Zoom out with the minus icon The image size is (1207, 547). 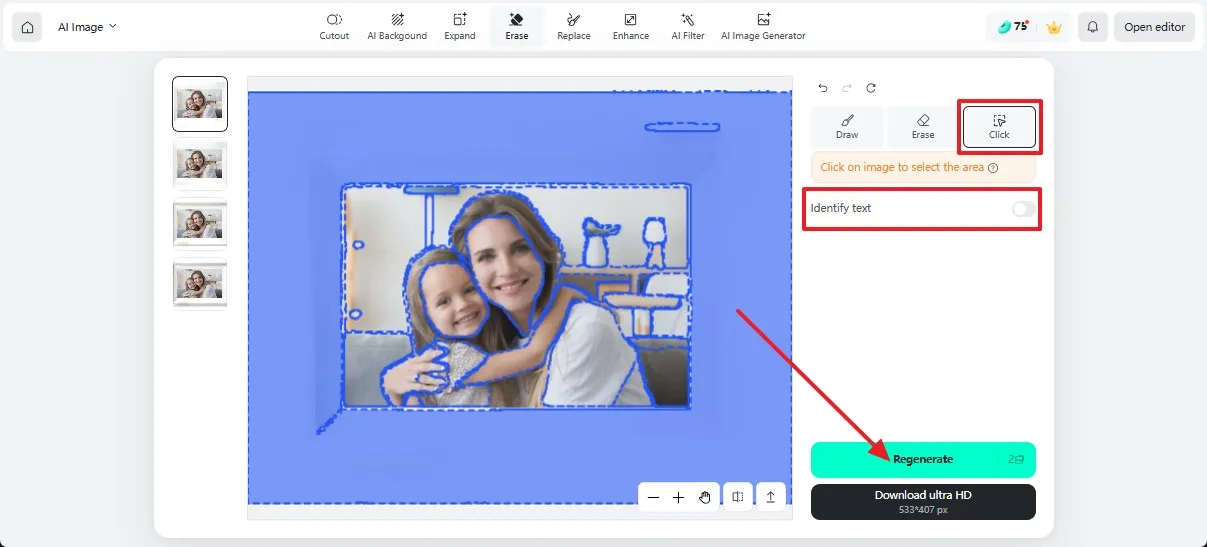[653, 497]
